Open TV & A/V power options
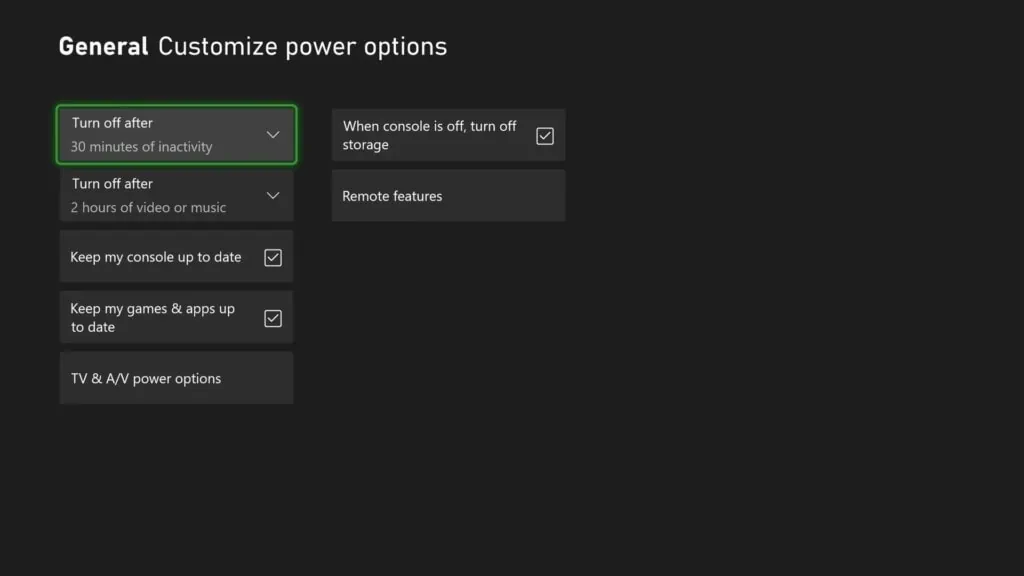Viewport: 1024px width, 576px height. pyautogui.click(x=176, y=378)
